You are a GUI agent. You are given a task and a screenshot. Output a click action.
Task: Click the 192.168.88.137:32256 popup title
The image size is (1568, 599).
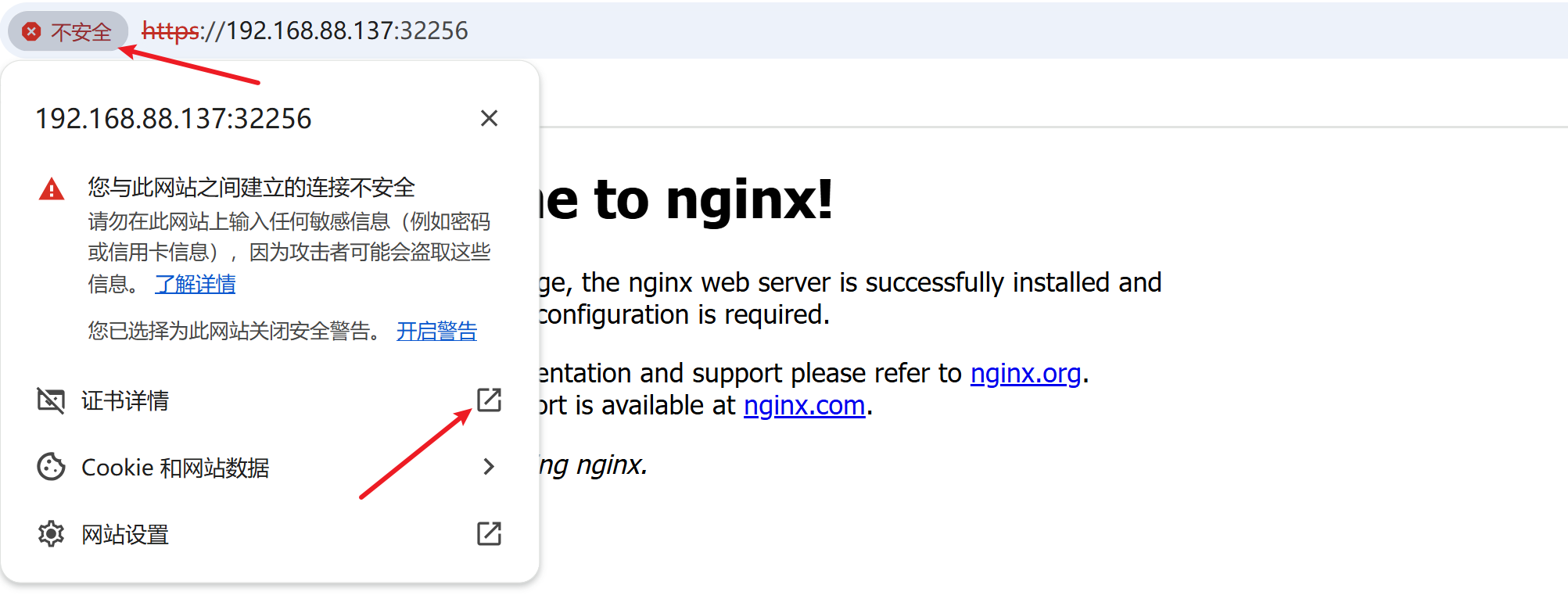174,119
